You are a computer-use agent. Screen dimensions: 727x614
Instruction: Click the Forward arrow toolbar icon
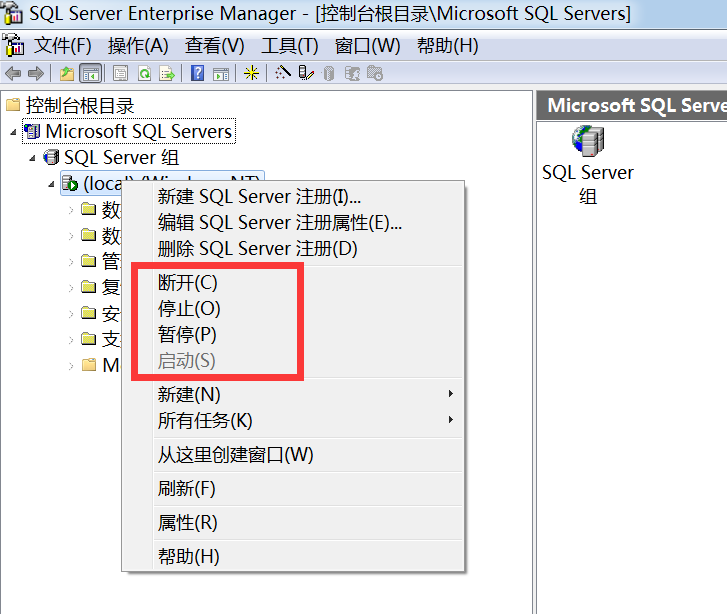click(x=36, y=73)
